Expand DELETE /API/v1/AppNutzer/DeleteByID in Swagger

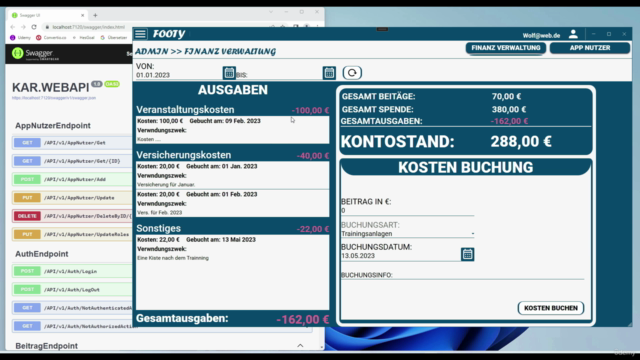[x=72, y=216]
